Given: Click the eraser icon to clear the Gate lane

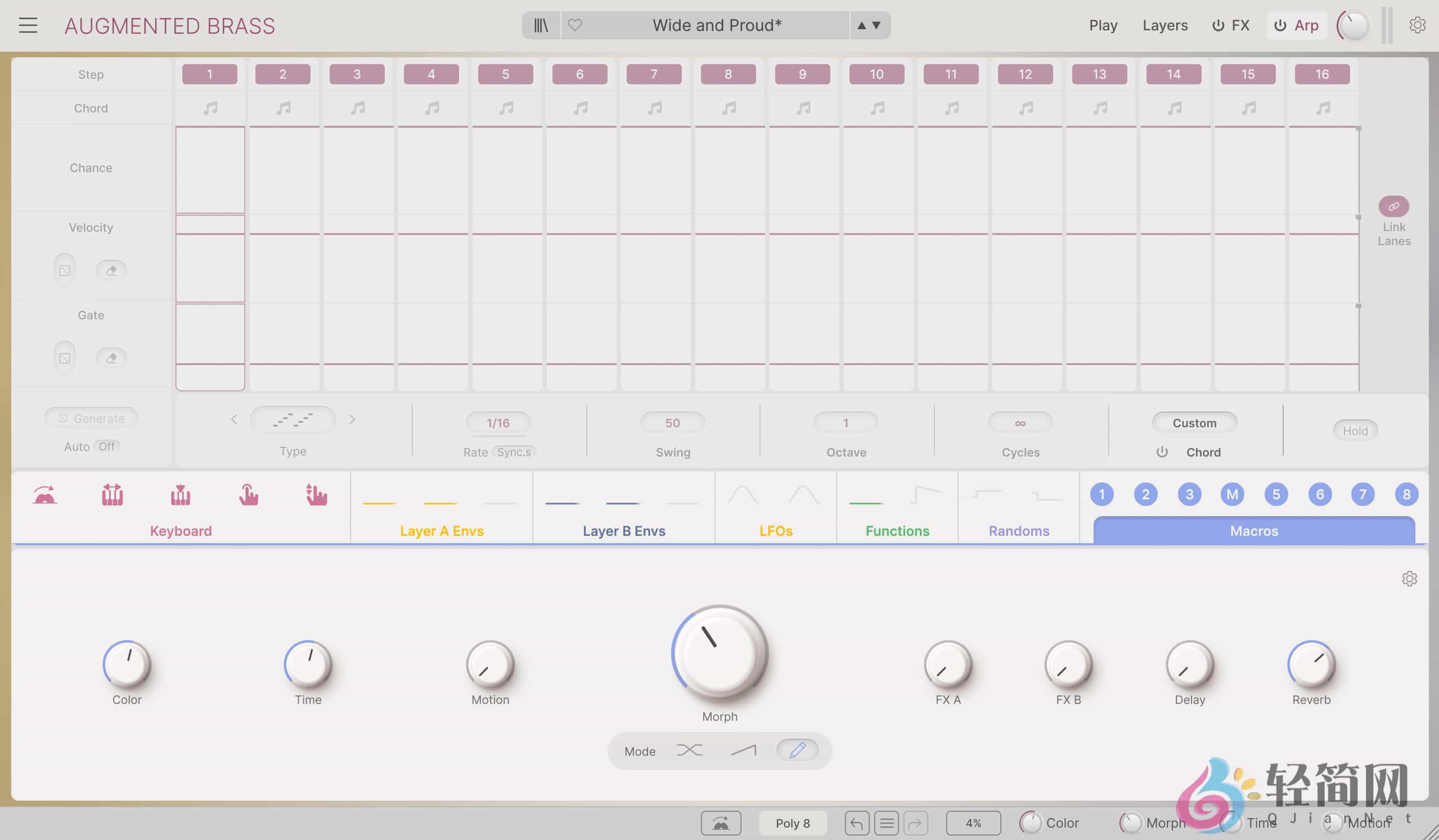Looking at the screenshot, I should [x=112, y=358].
